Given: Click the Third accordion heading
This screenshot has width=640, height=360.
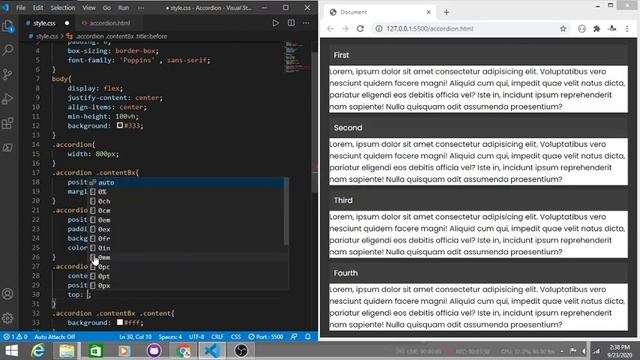Looking at the screenshot, I should 478,200.
